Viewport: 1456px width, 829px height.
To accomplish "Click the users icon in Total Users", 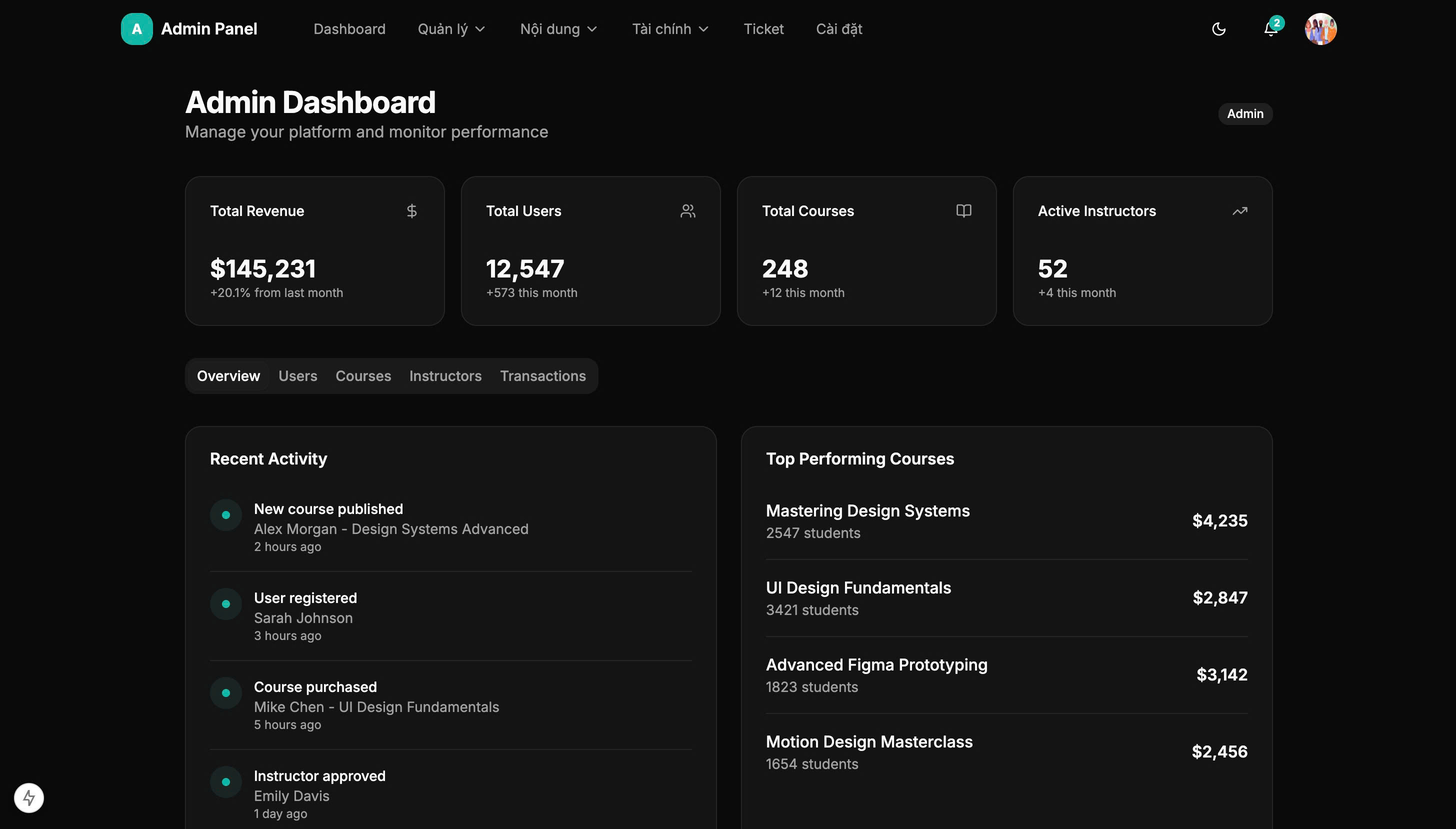I will pyautogui.click(x=687, y=211).
